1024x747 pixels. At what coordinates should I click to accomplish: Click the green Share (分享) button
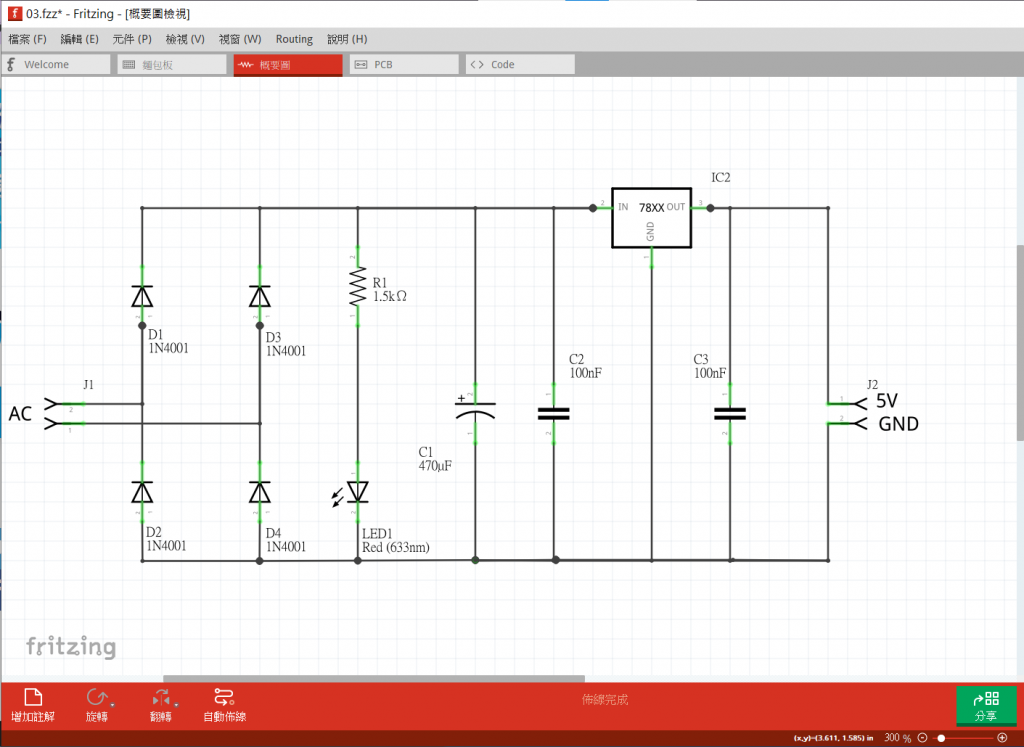point(985,706)
